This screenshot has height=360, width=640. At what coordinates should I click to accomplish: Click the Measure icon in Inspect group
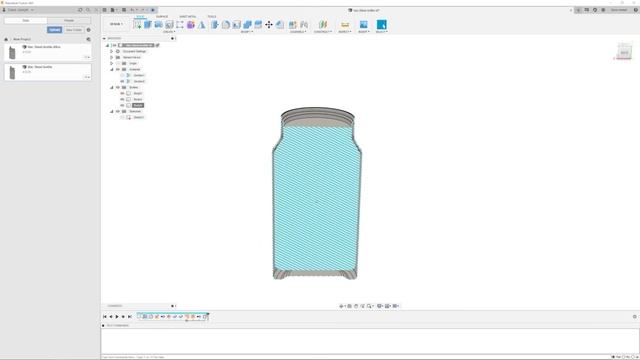pos(345,24)
